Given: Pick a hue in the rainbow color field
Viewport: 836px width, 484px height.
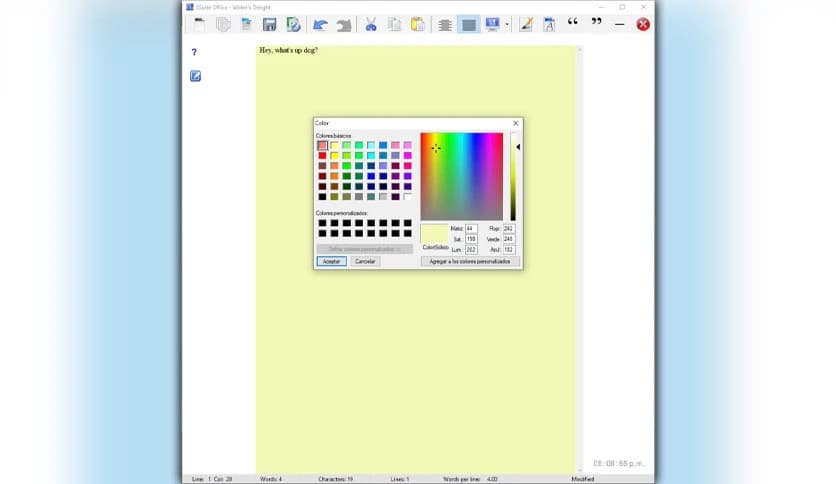Looking at the screenshot, I should (462, 176).
